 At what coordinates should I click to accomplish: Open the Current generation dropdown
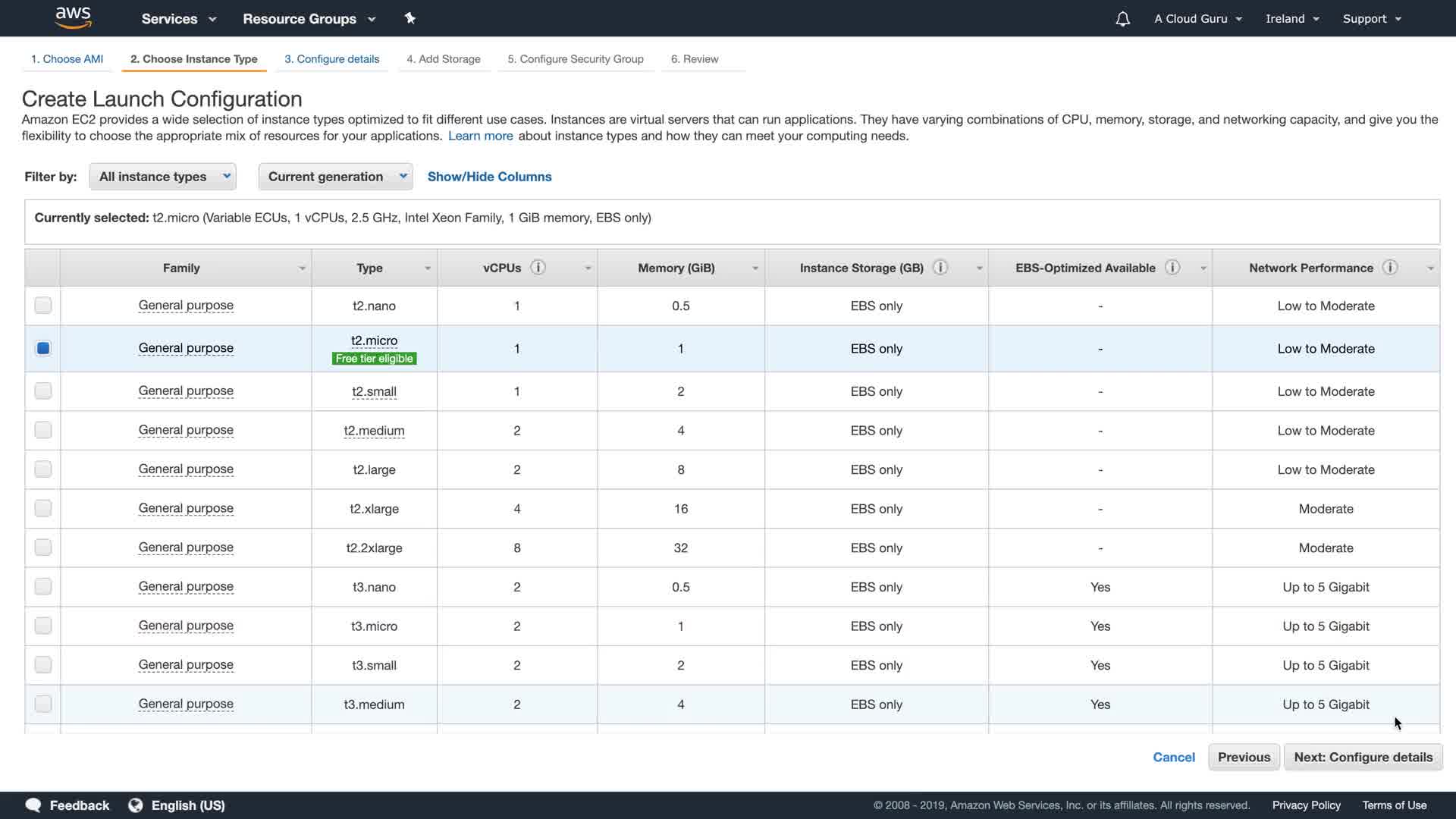pyautogui.click(x=335, y=177)
